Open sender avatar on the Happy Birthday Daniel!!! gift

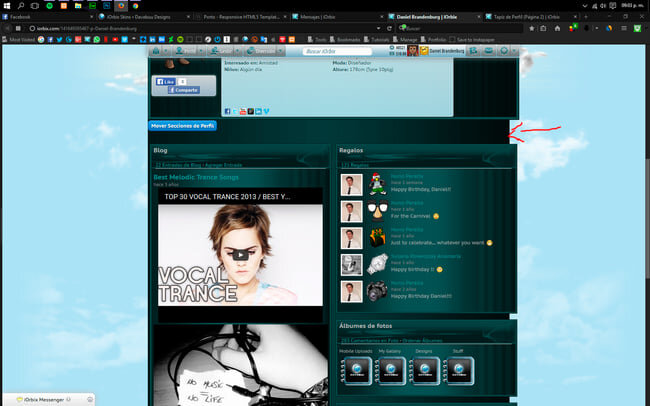coord(352,292)
